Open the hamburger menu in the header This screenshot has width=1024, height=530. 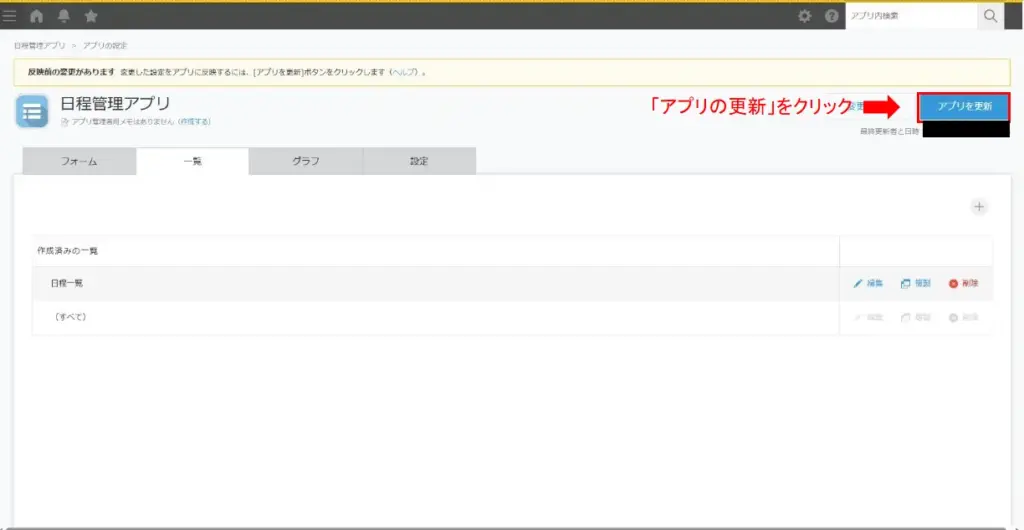click(9, 16)
